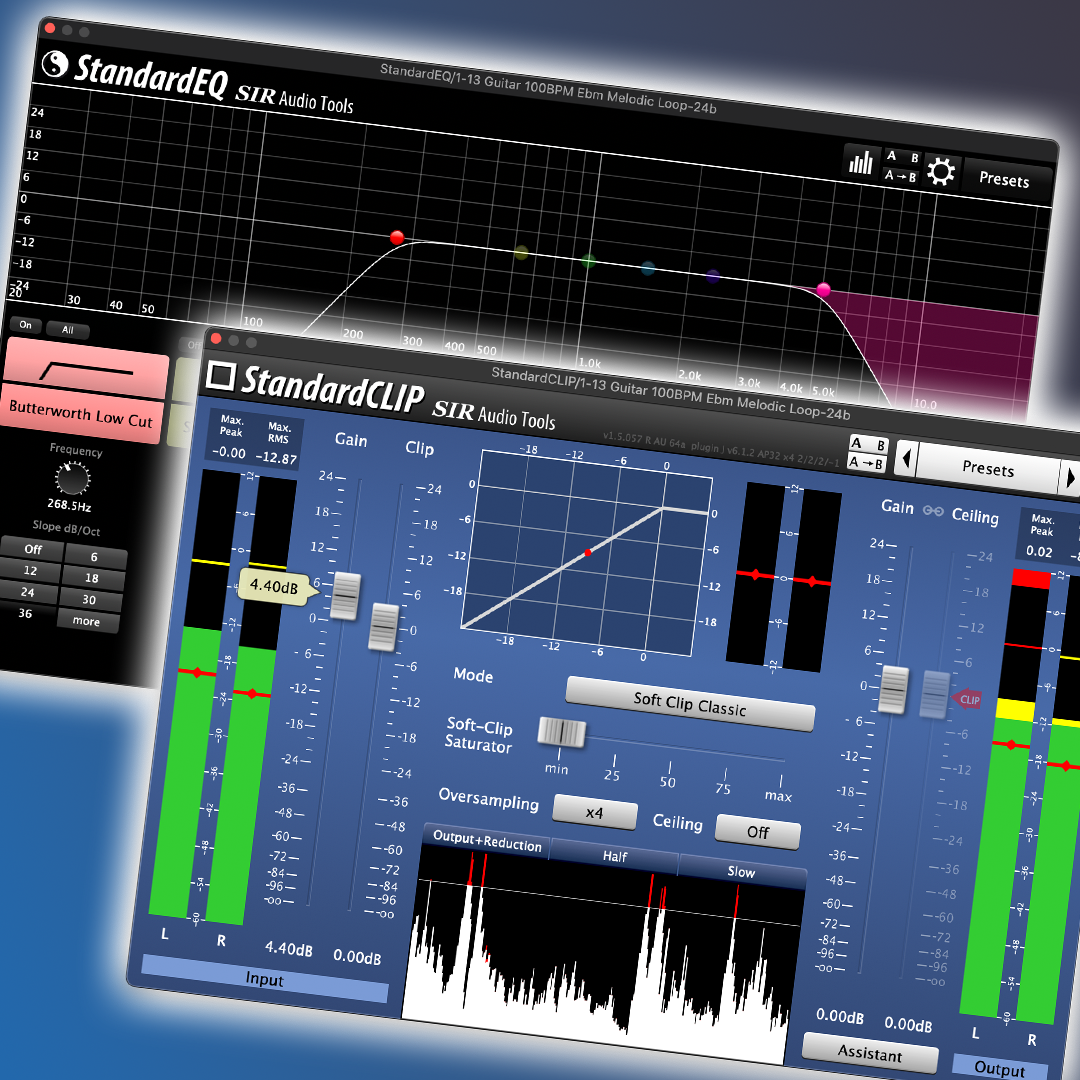This screenshot has height=1080, width=1080.
Task: Select the purple EQ band node
Action: (x=713, y=276)
